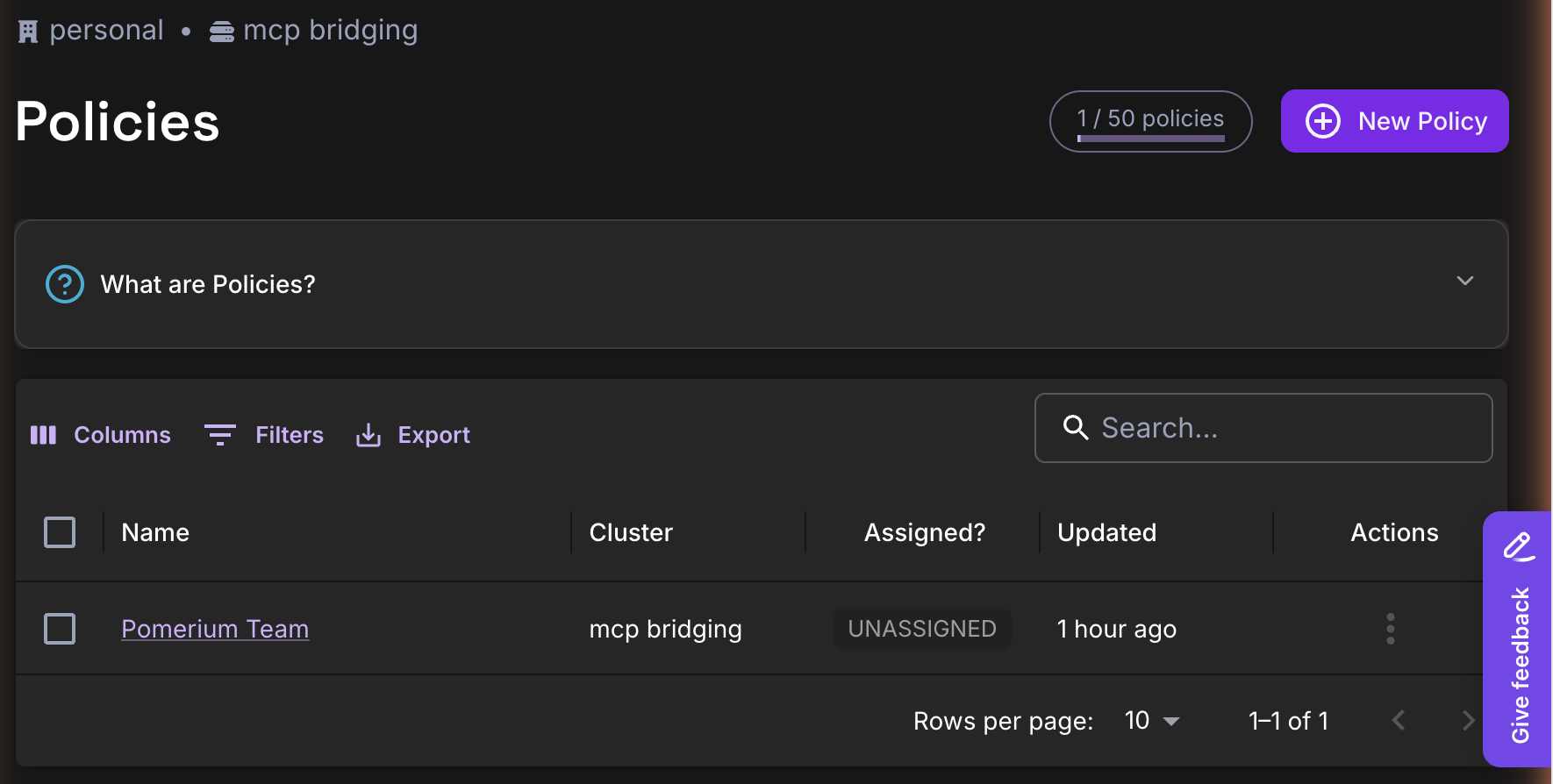1553x784 pixels.
Task: Click the Filters lines icon
Action: point(220,435)
